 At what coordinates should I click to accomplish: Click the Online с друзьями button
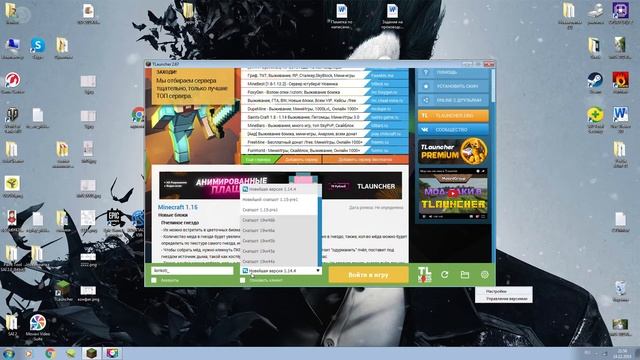click(x=453, y=100)
